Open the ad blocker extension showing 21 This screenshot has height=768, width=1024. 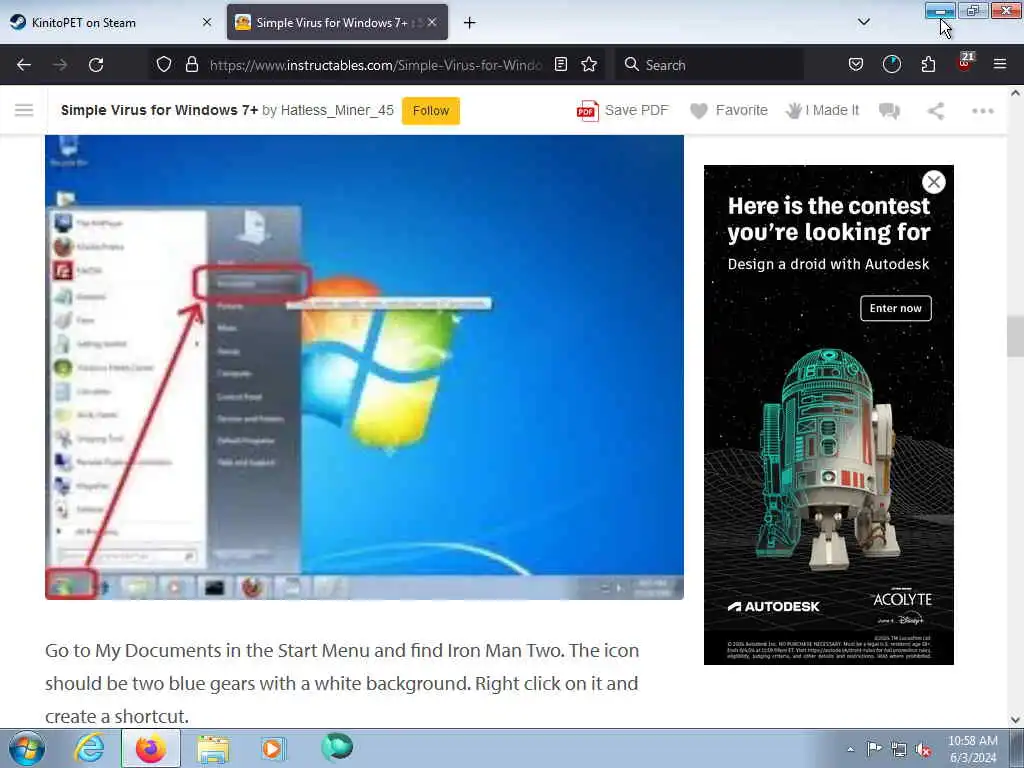click(965, 63)
